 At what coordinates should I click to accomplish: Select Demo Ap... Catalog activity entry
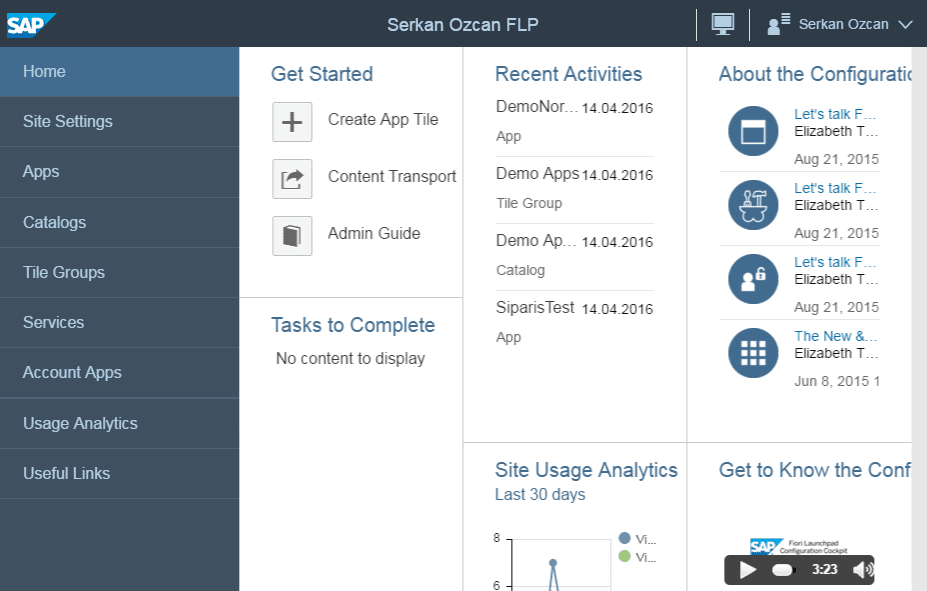tap(575, 256)
